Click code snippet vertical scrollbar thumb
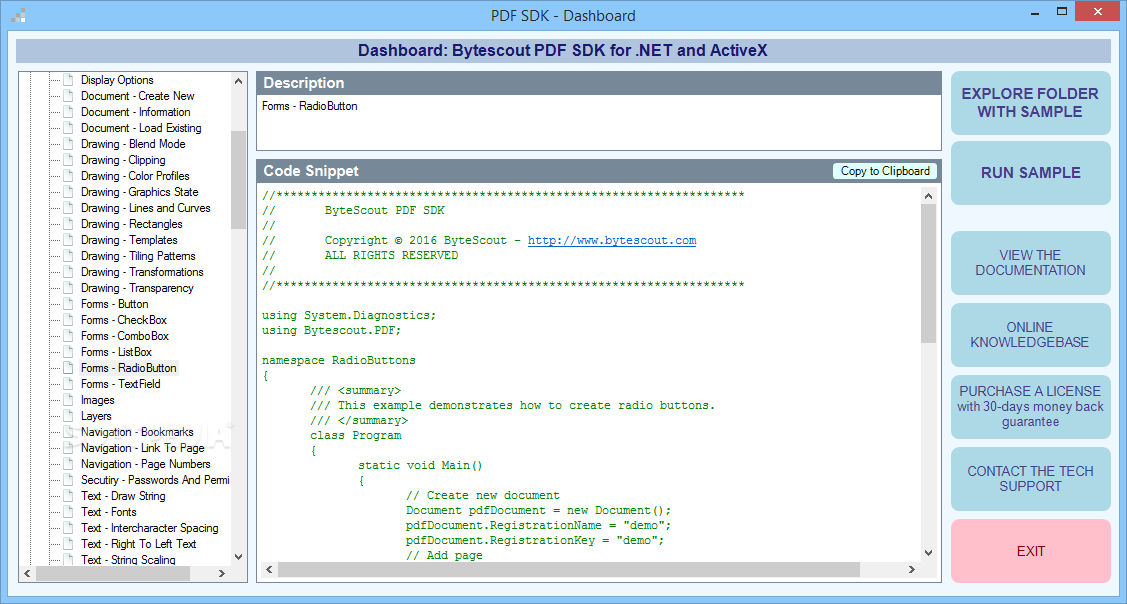 pos(928,273)
